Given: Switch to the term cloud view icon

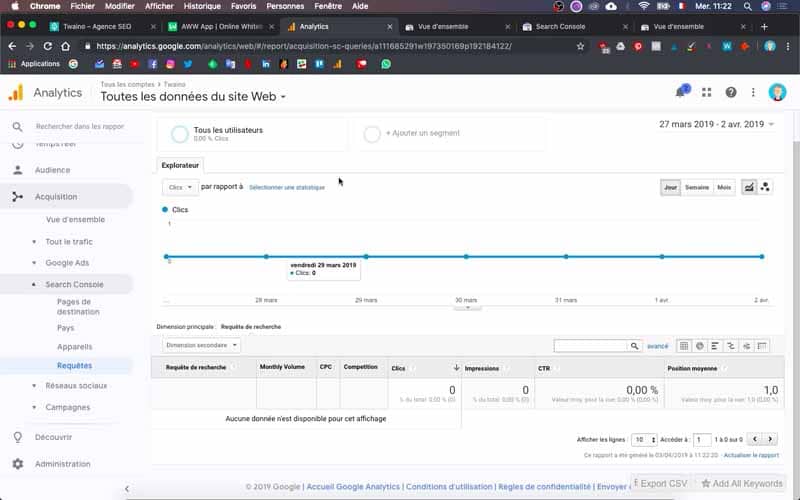Looking at the screenshot, I should (746, 346).
